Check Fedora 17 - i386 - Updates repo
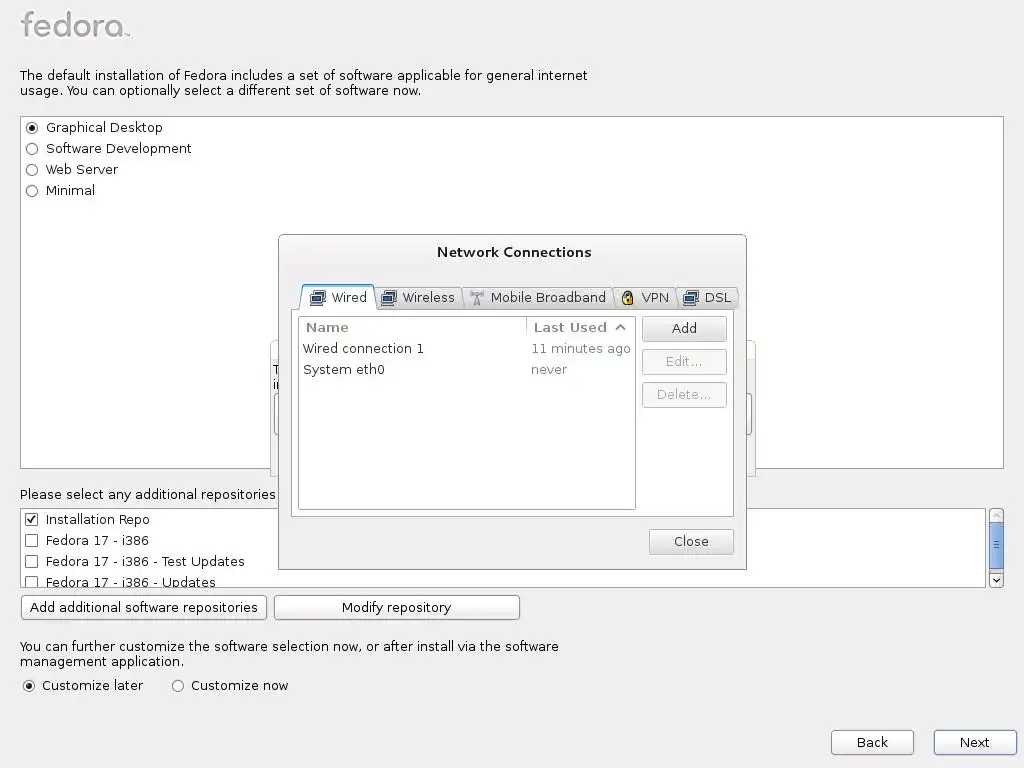The height and width of the screenshot is (768, 1024). pyautogui.click(x=31, y=581)
